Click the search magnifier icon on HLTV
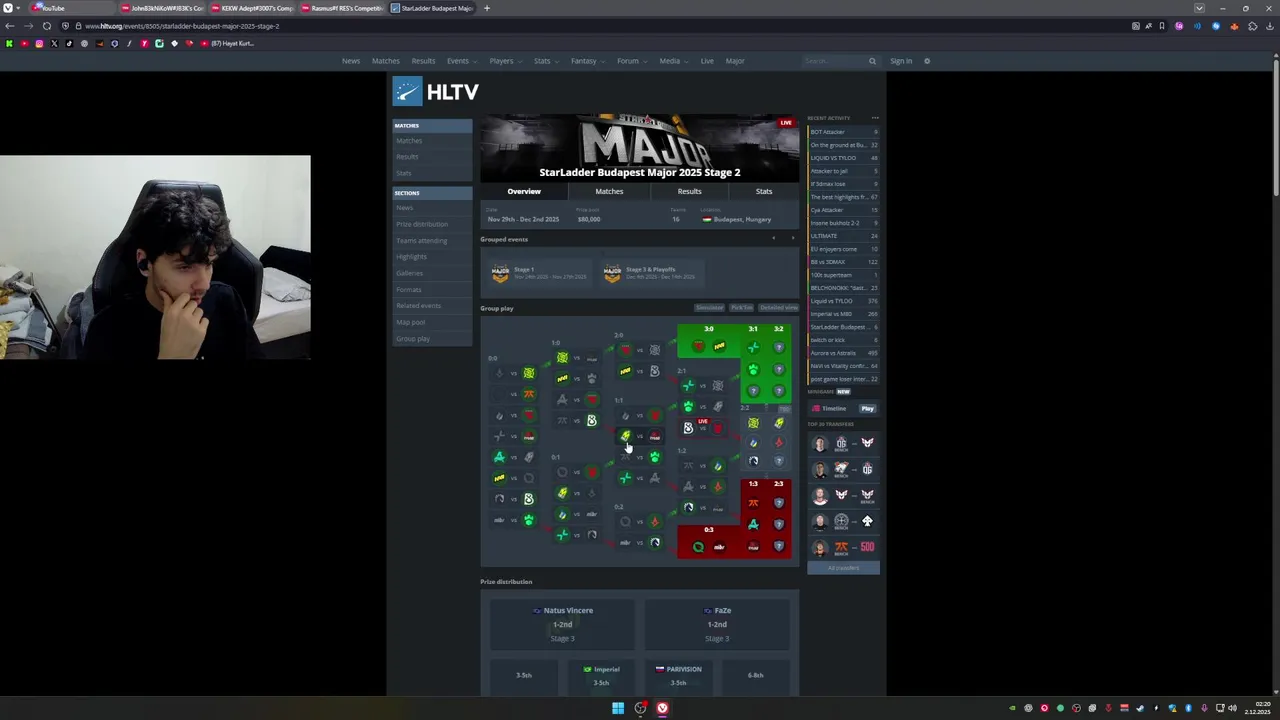1280x720 pixels. (872, 61)
